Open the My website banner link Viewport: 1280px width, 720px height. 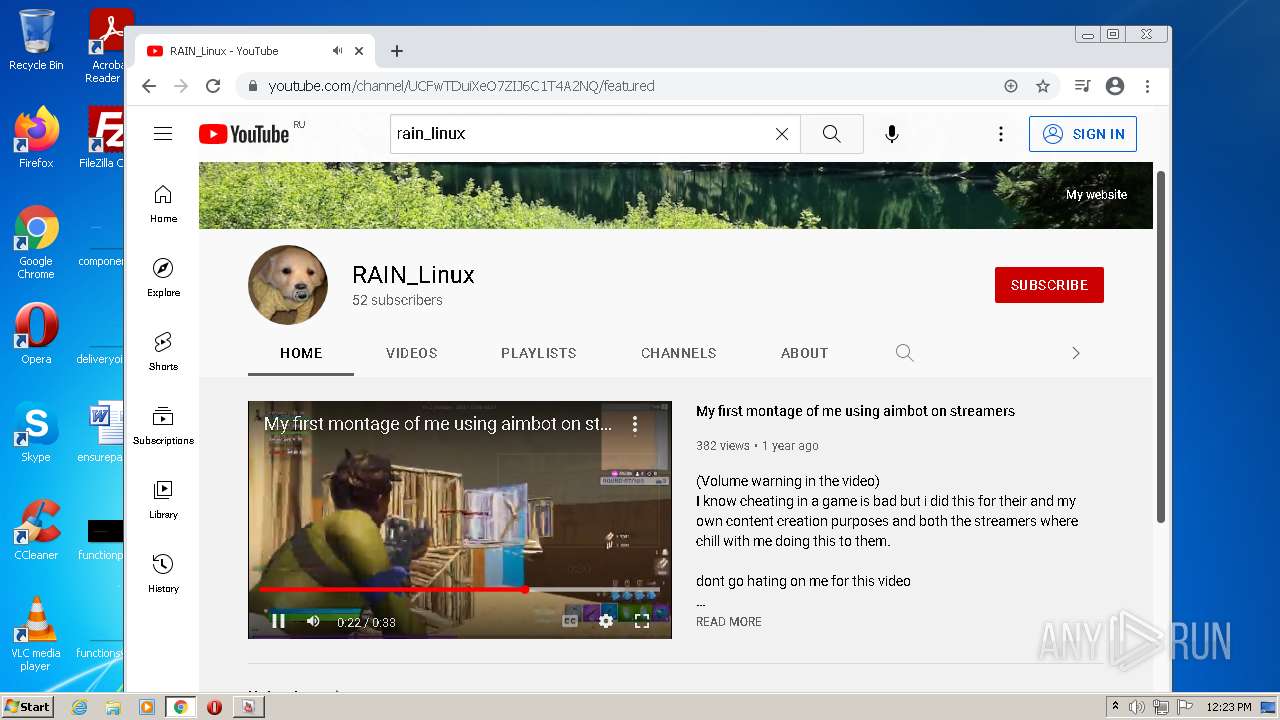(x=1096, y=195)
